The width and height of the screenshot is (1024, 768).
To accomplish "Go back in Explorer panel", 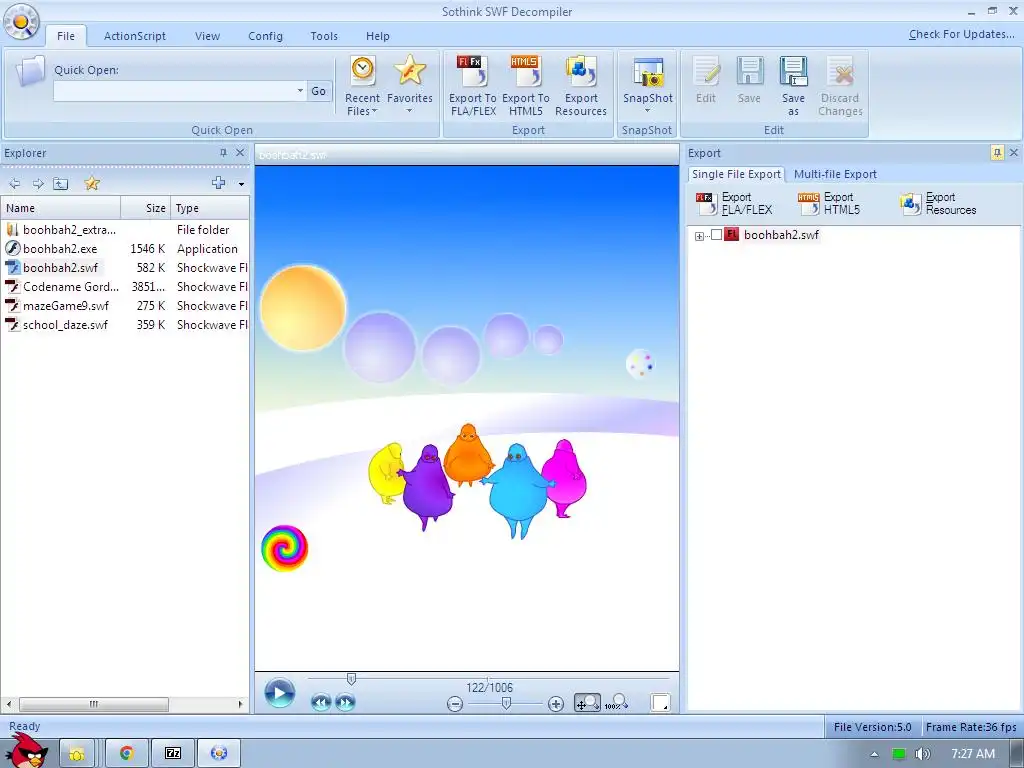I will pos(14,184).
